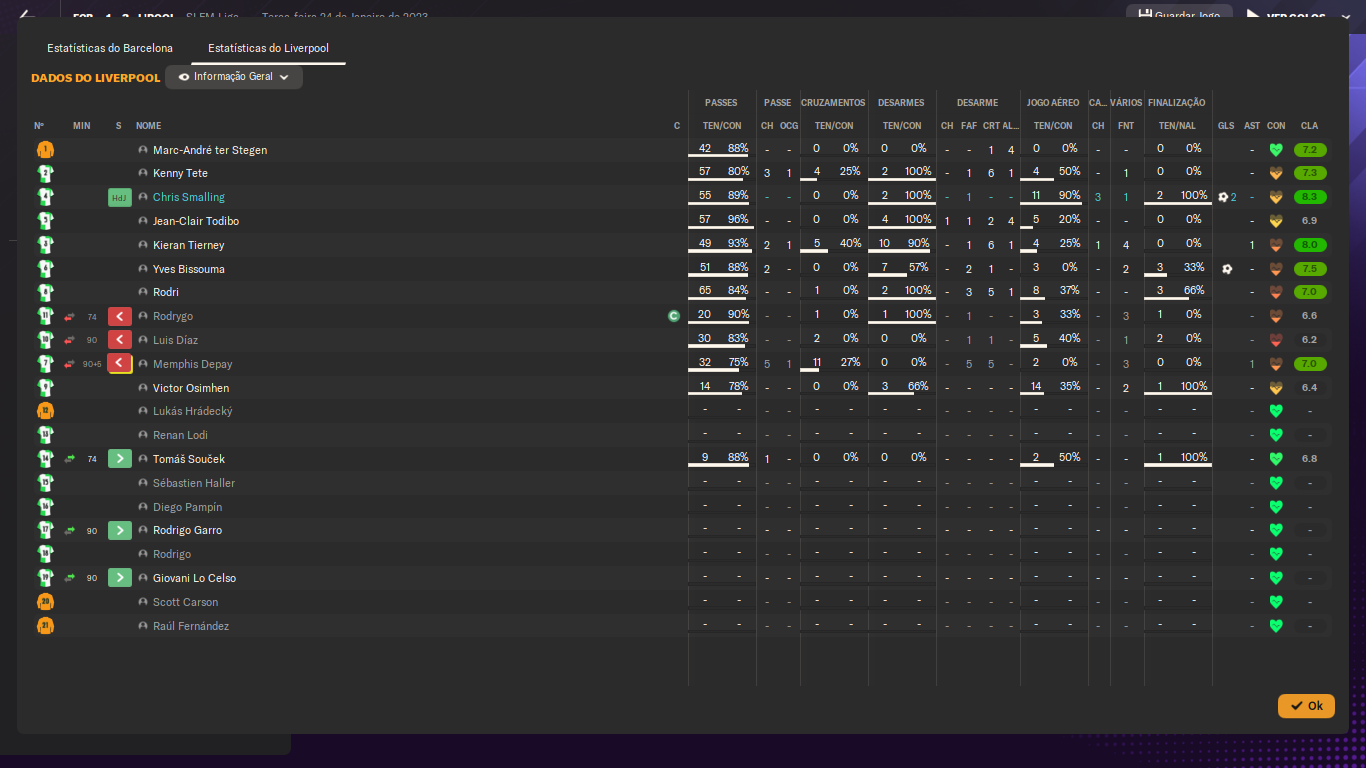Screen dimensions: 1366x768
Task: Click the CRUZAMENTOS column group header
Action: point(833,103)
